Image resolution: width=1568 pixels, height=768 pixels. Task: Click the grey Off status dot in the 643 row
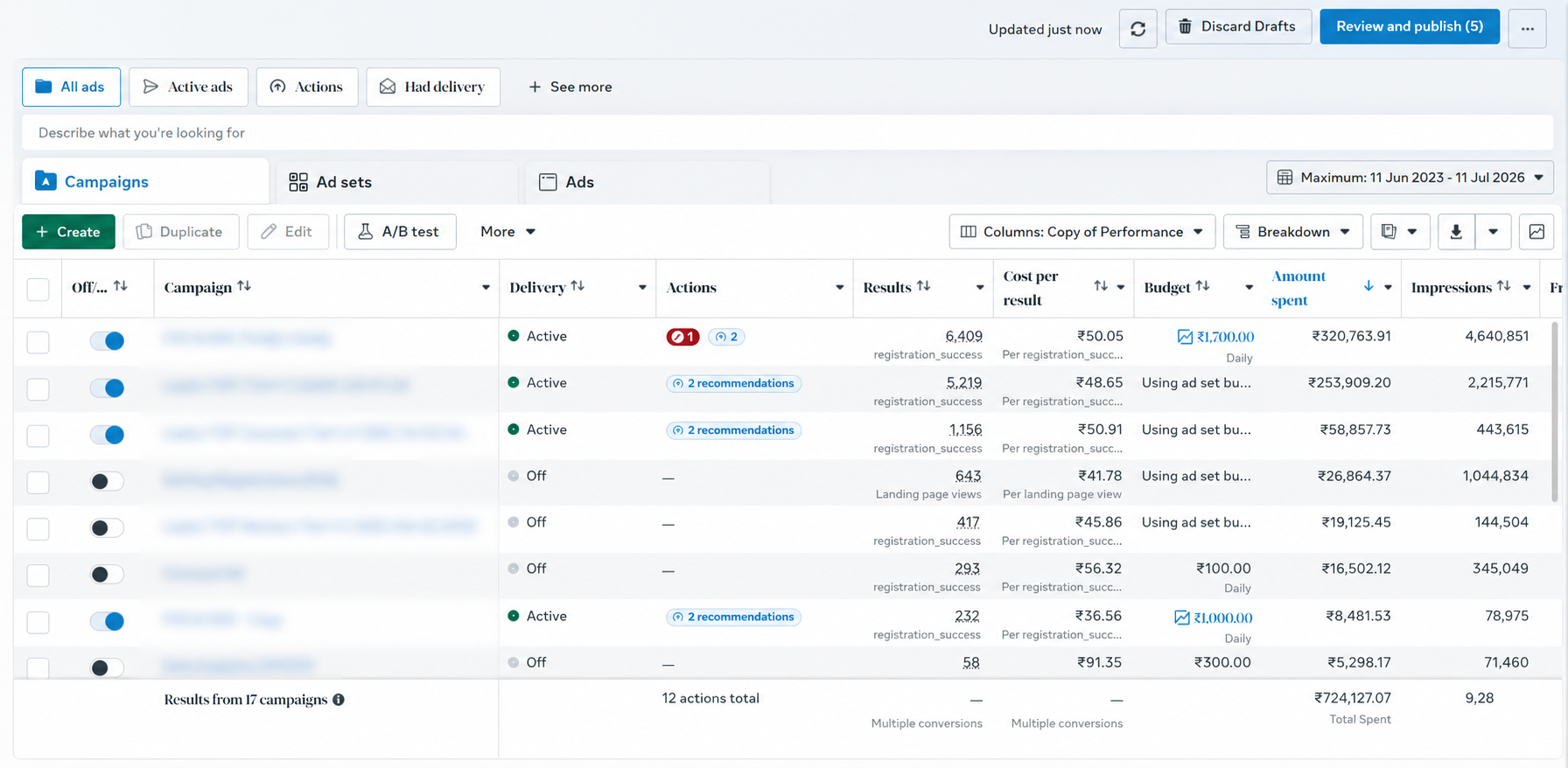tap(514, 476)
